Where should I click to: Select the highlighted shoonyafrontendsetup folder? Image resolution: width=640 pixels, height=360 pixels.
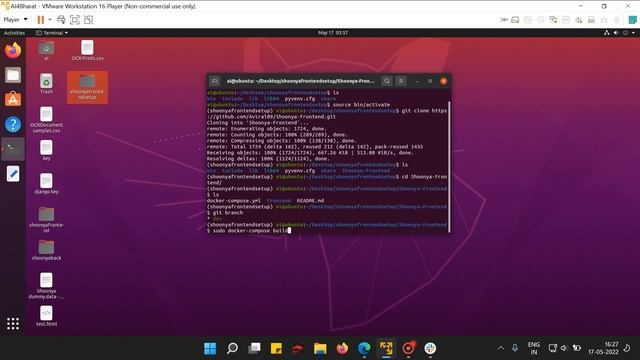tap(87, 87)
